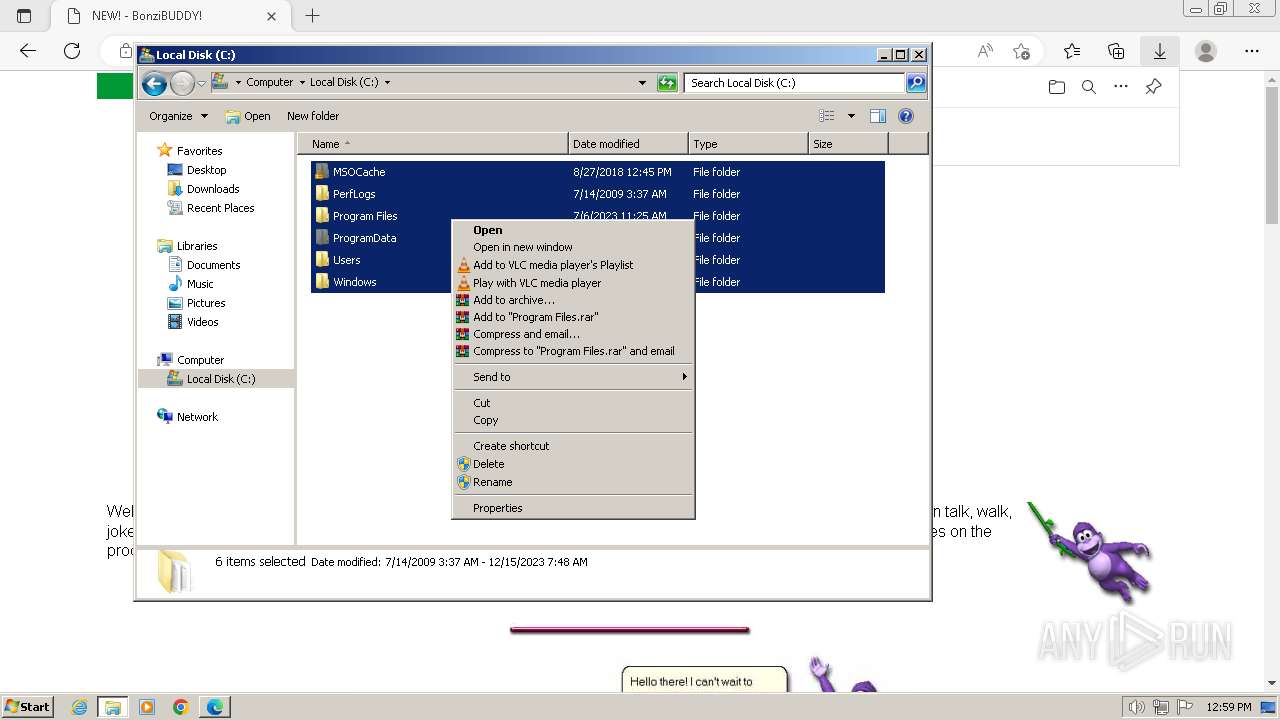Screen dimensions: 1280x720
Task: Open recent pages dropdown next to Forward
Action: tap(201, 83)
